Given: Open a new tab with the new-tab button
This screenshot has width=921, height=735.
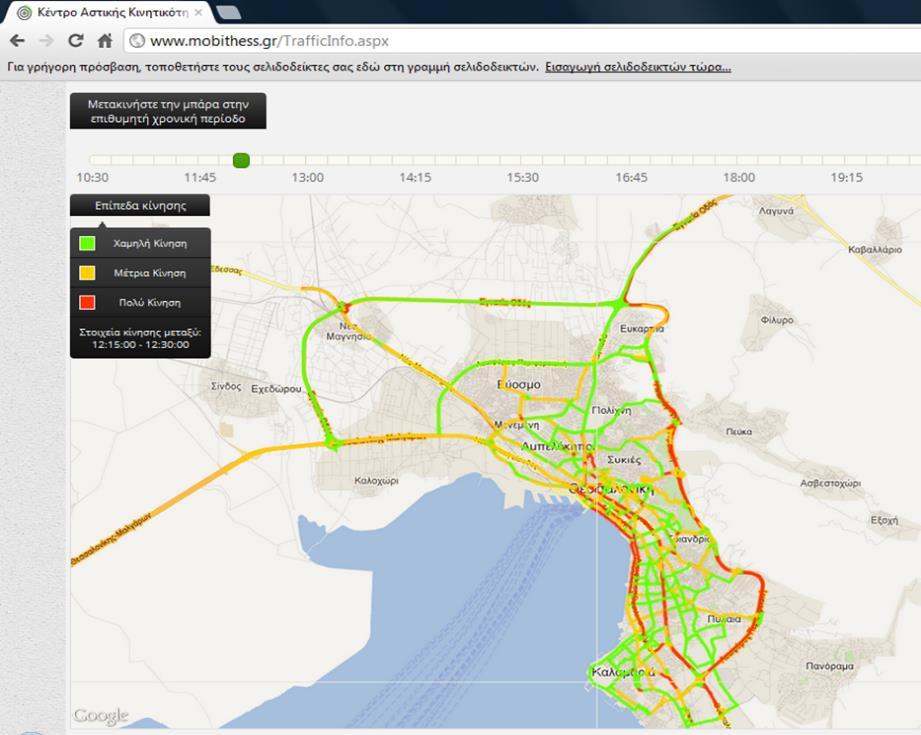Looking at the screenshot, I should (228, 12).
